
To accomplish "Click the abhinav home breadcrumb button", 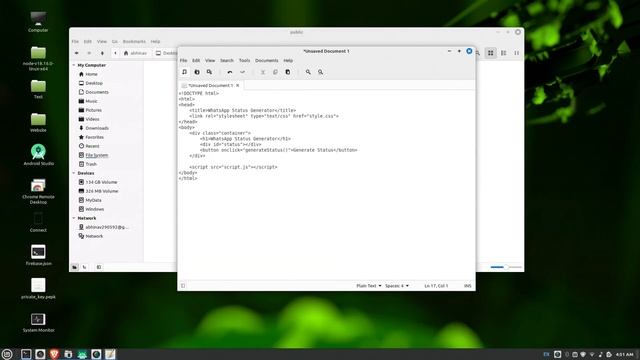I will pyautogui.click(x=135, y=53).
